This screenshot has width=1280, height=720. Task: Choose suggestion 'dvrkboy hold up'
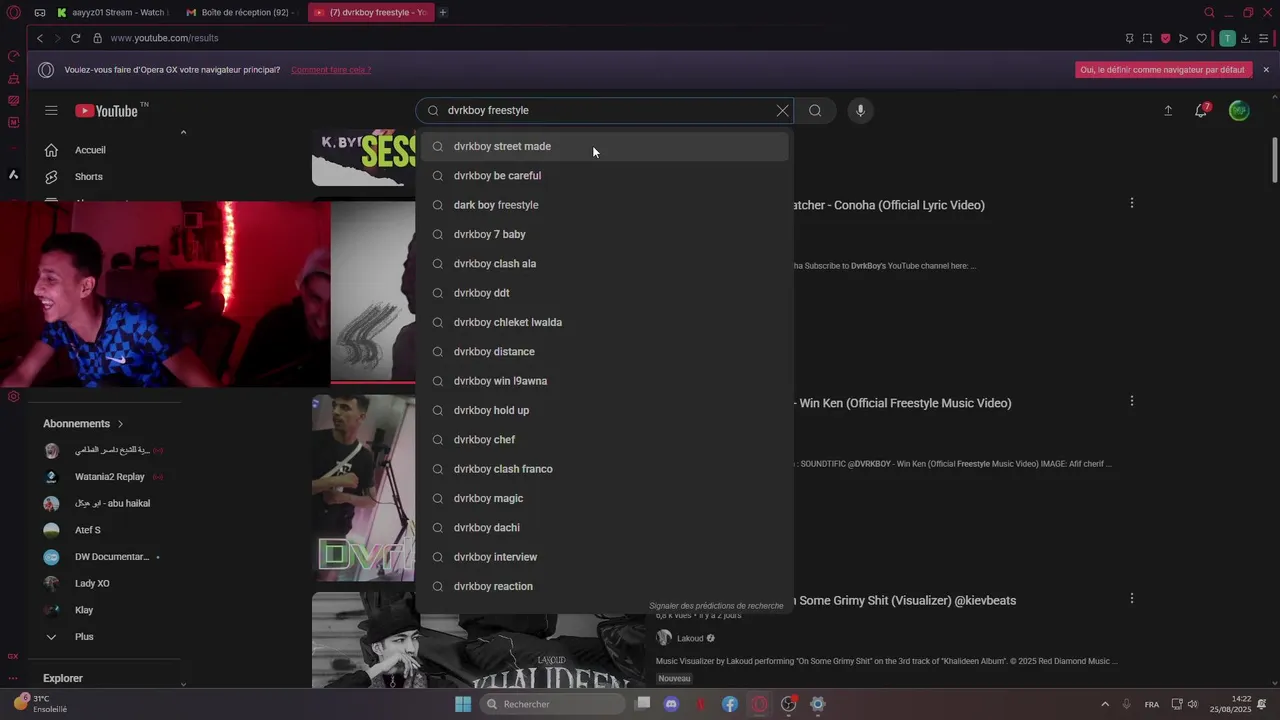[605, 410]
